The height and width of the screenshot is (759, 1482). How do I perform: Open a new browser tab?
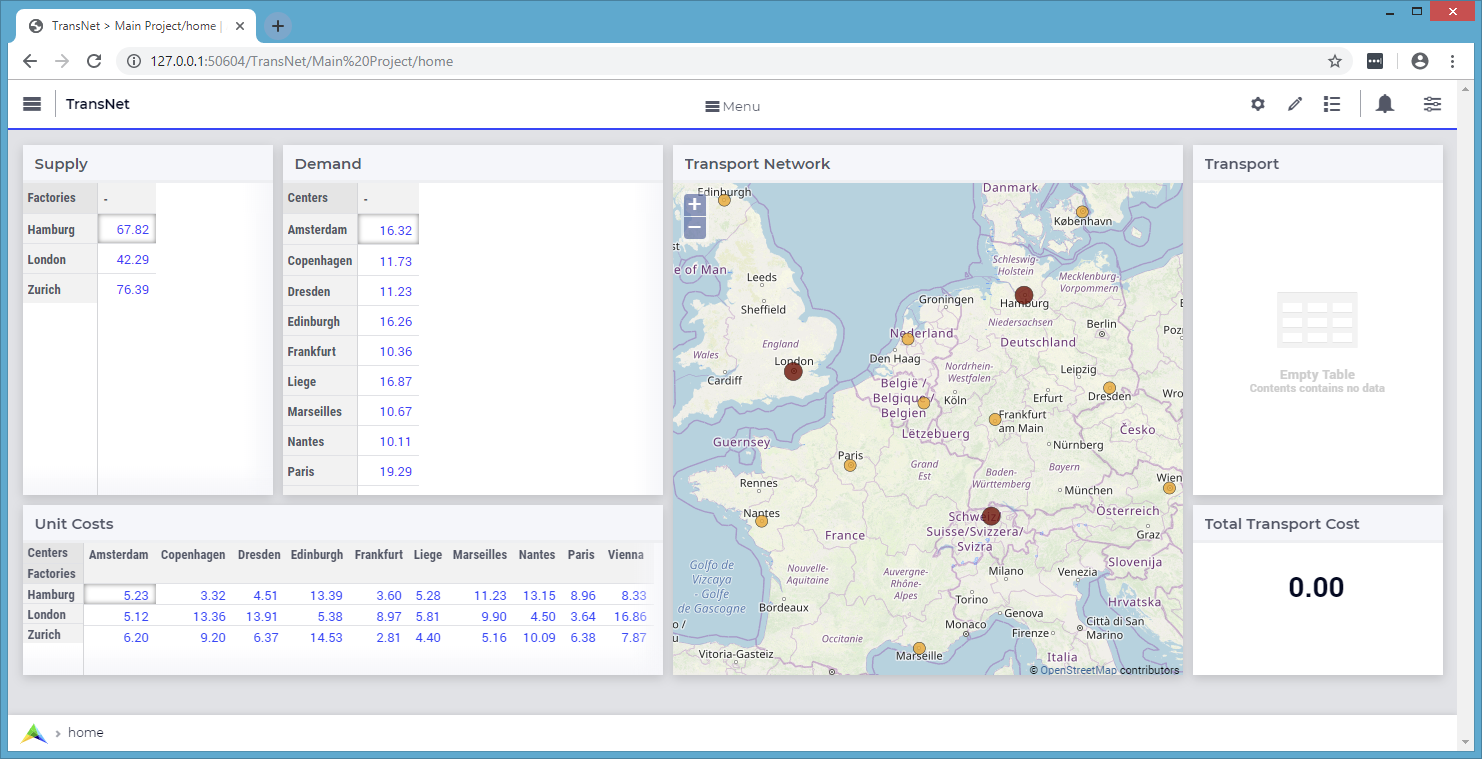(278, 26)
